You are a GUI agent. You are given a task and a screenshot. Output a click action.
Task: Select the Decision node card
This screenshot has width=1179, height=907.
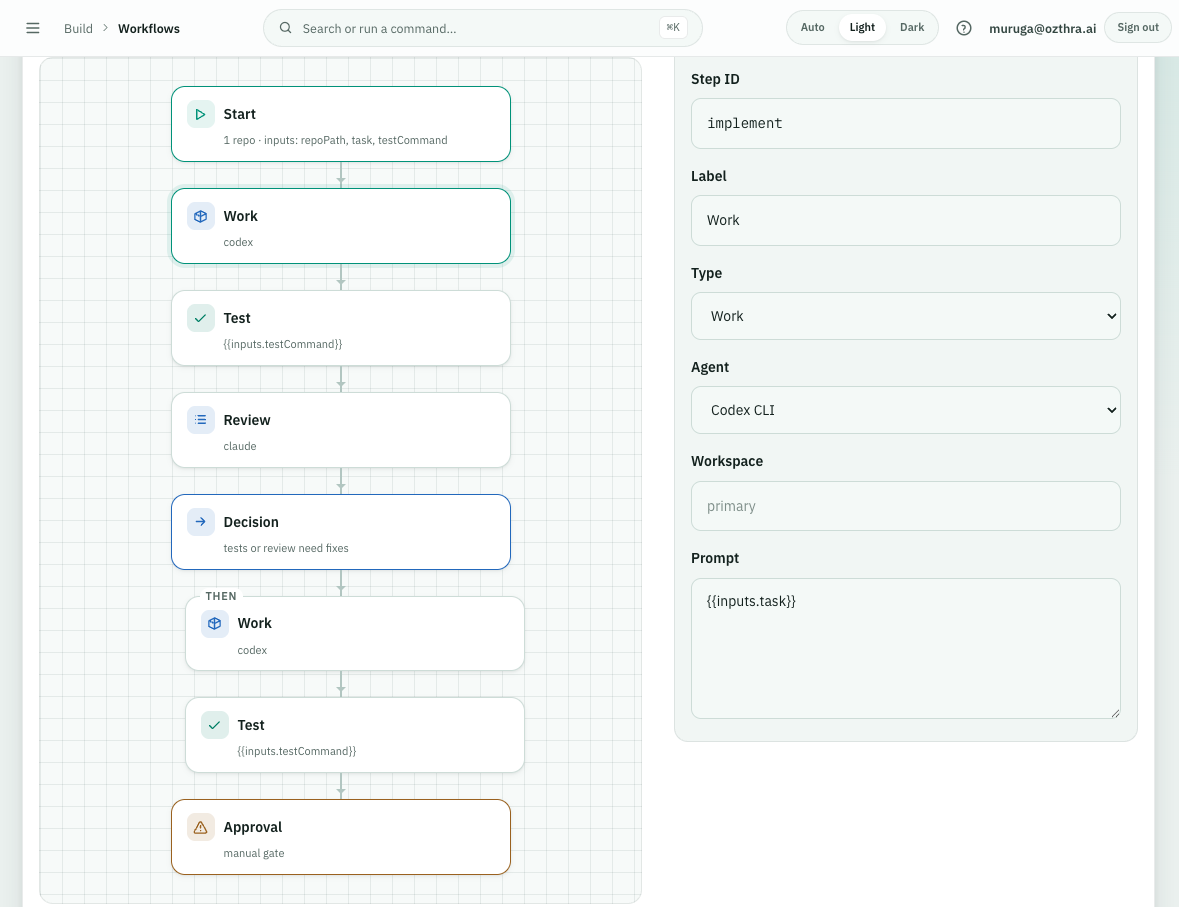tap(341, 532)
